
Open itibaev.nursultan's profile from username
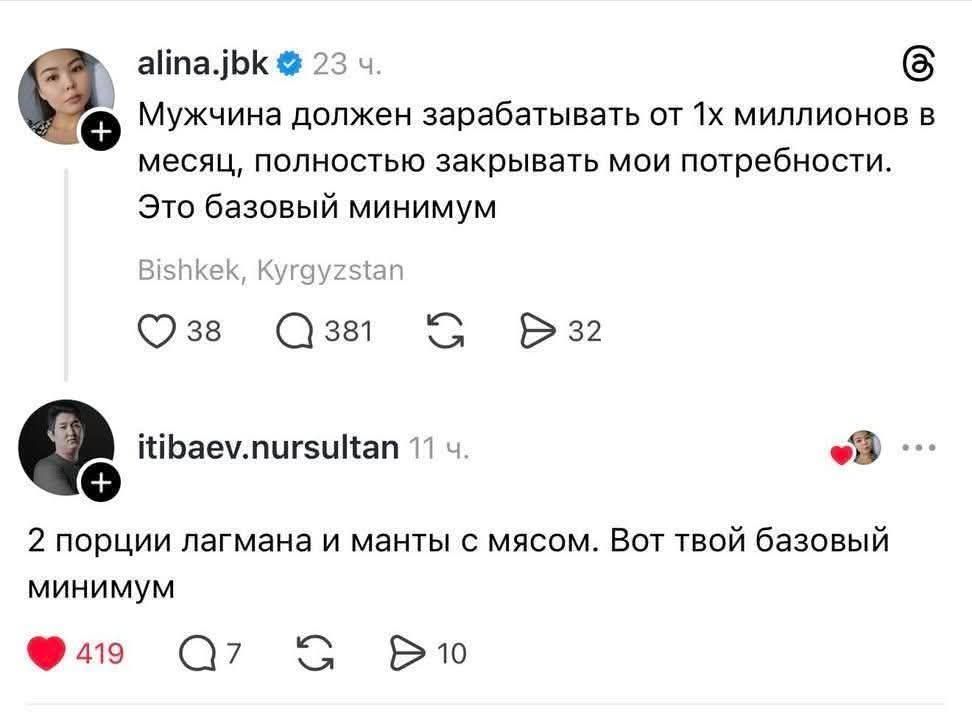(x=267, y=448)
